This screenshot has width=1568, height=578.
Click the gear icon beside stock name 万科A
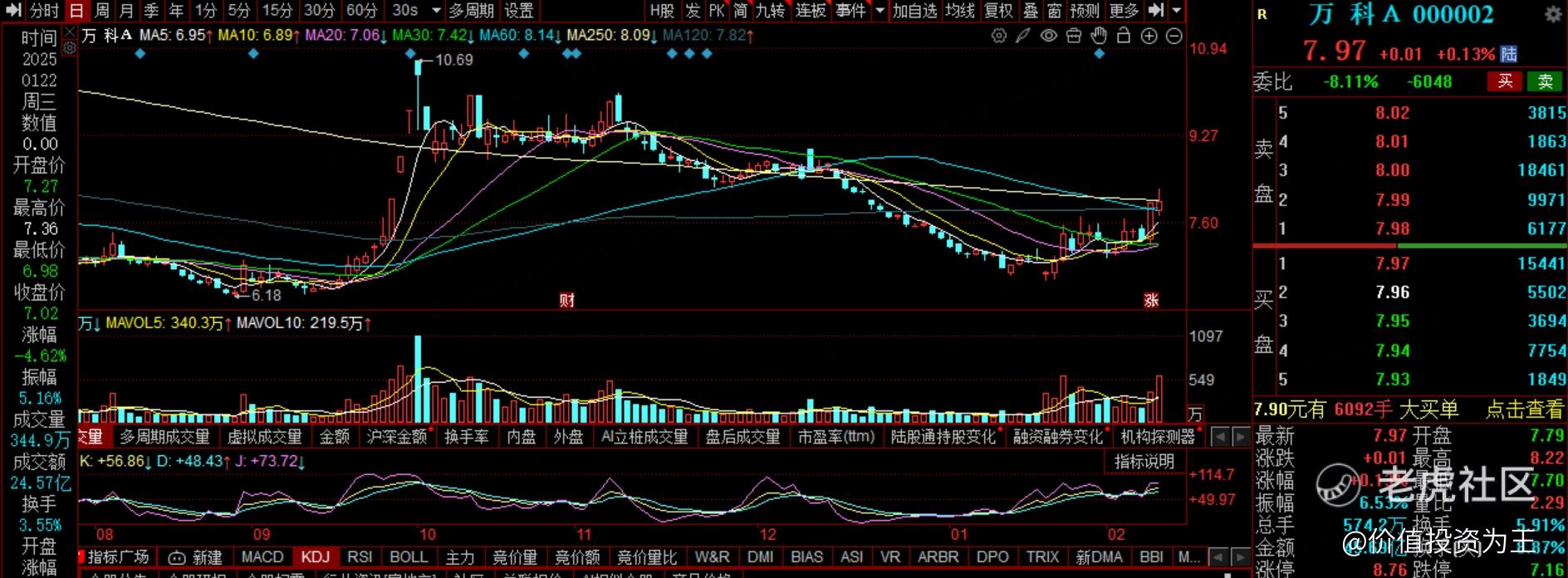pos(1552,15)
